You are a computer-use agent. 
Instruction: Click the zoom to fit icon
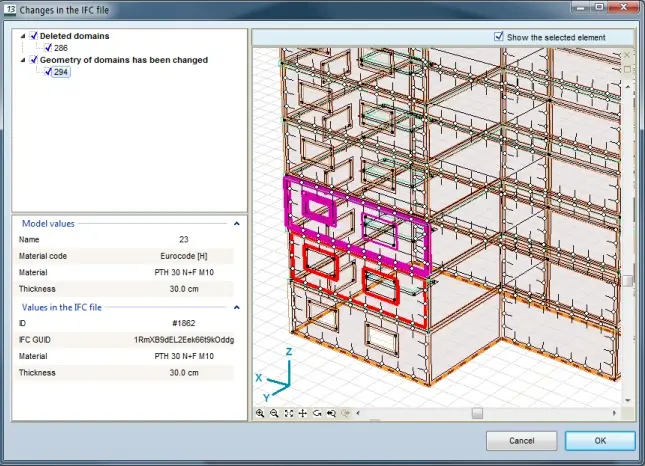[x=289, y=412]
